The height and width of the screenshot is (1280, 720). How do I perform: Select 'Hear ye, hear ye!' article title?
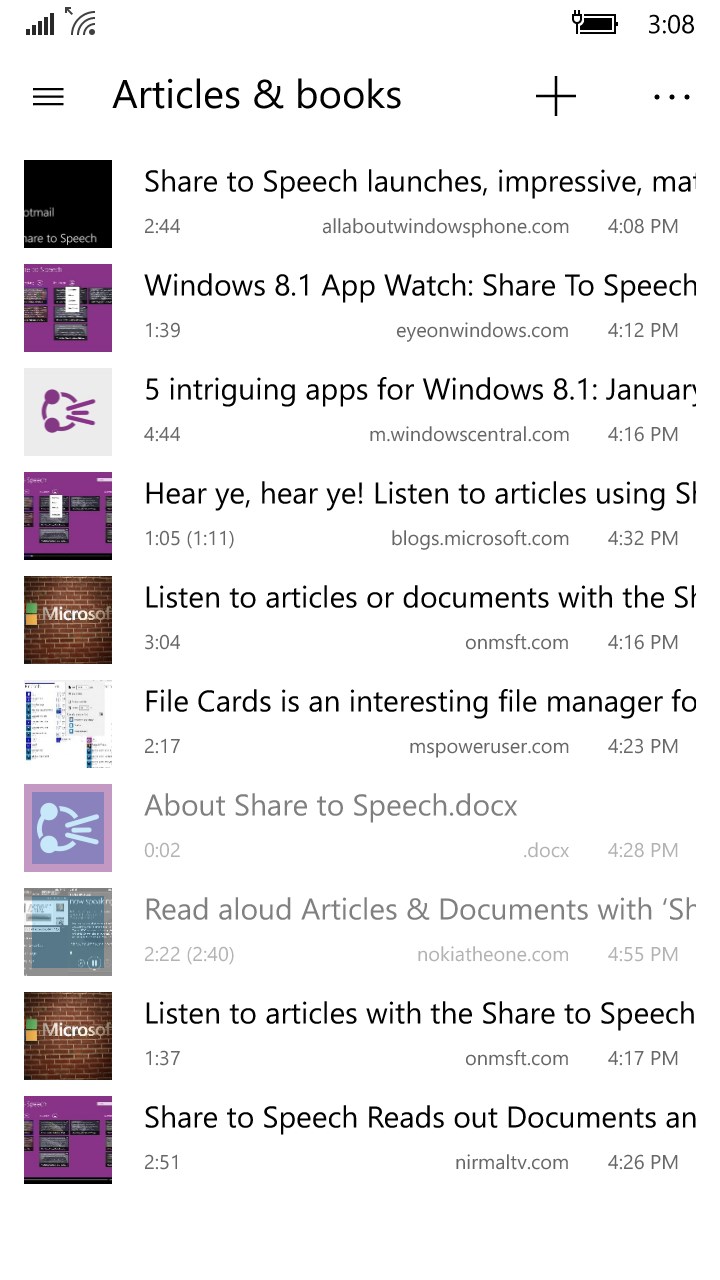click(419, 494)
